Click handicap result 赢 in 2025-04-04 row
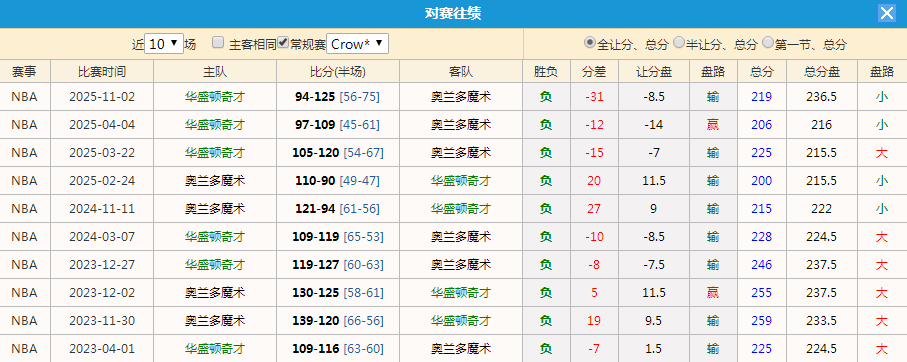The image size is (907, 362). click(713, 125)
